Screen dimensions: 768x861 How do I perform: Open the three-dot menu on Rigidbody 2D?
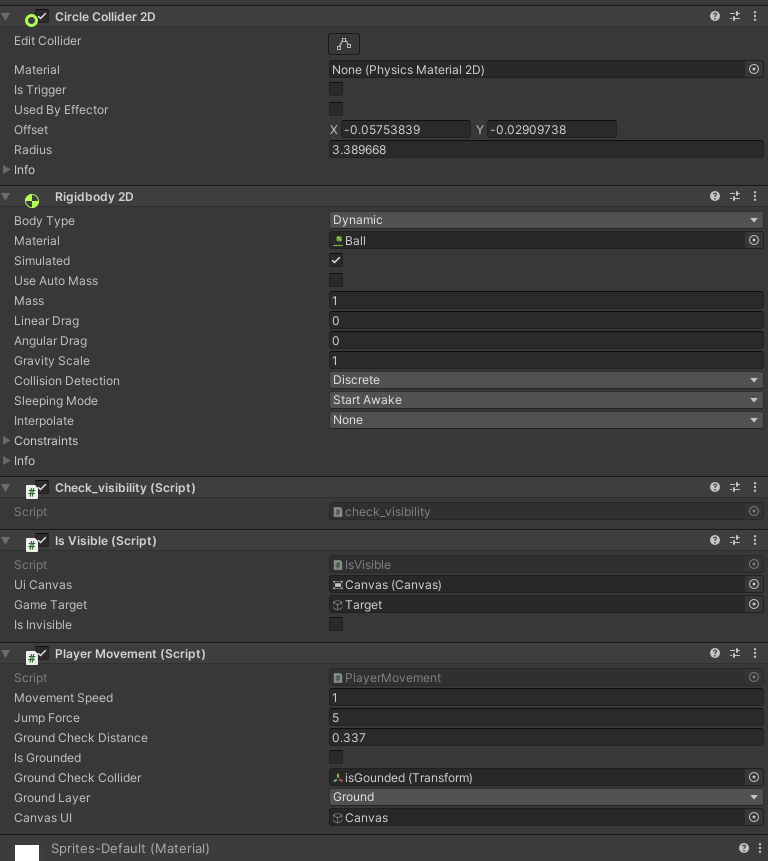[x=755, y=196]
